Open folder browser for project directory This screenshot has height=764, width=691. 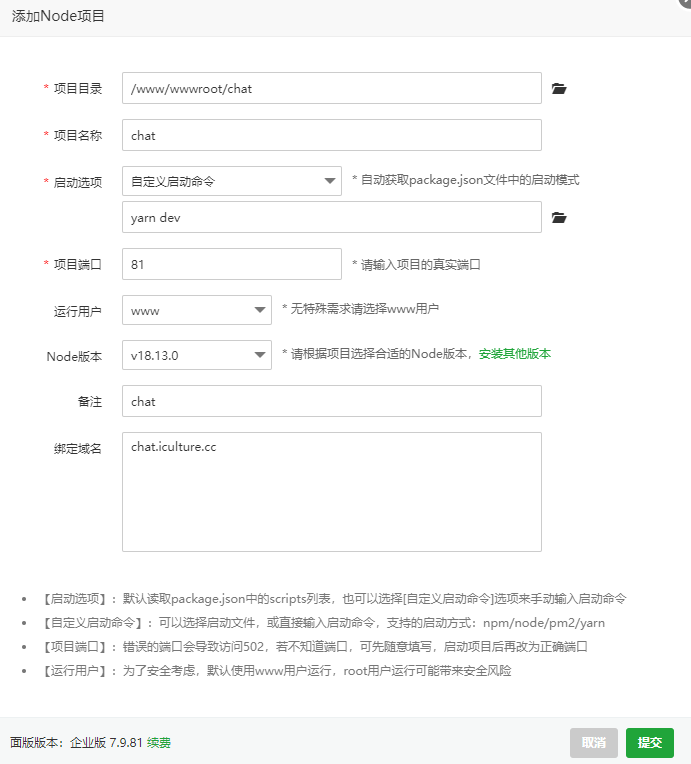coord(559,89)
